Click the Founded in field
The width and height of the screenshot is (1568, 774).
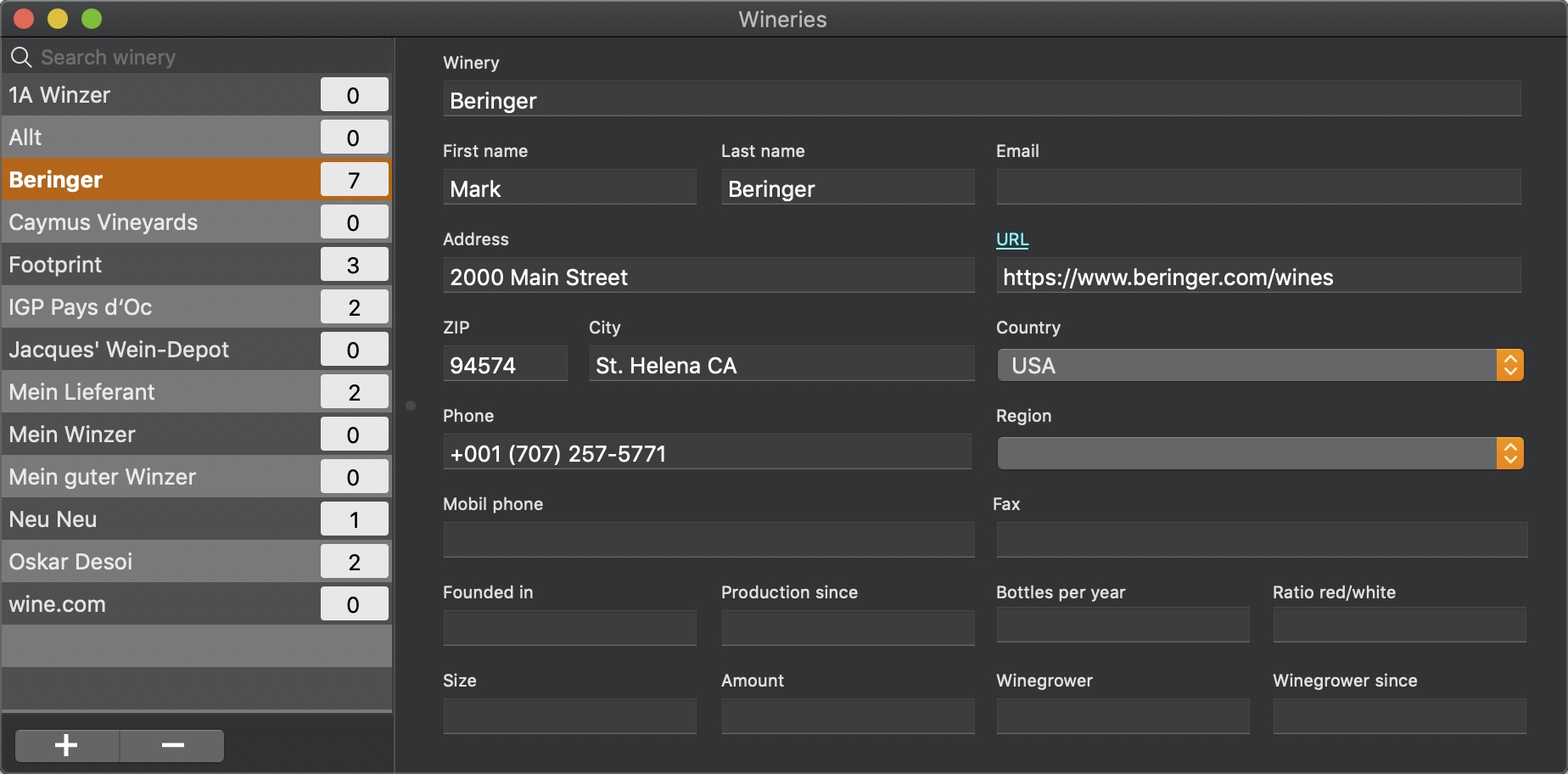coord(569,627)
